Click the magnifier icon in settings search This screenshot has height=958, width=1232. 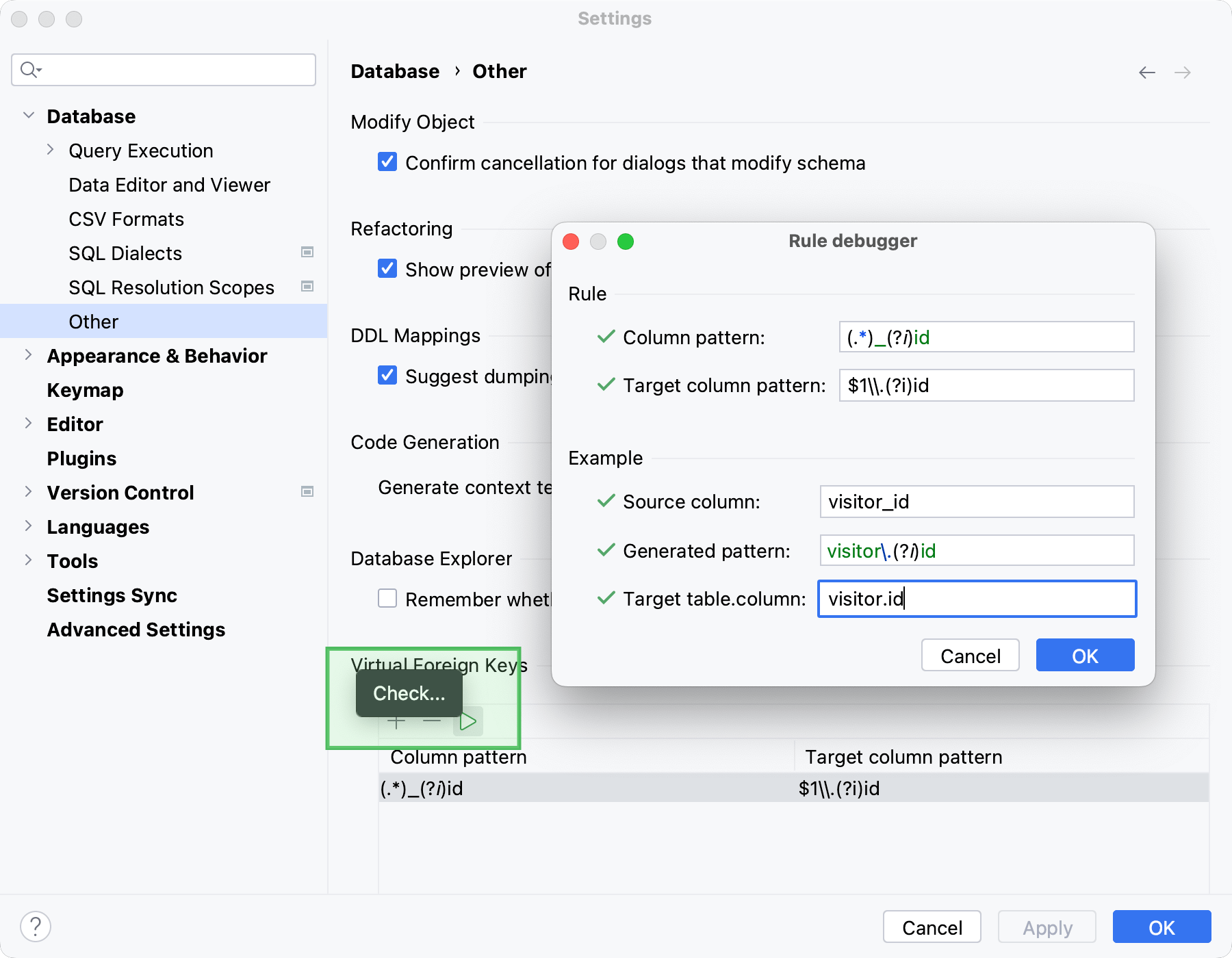pos(29,69)
